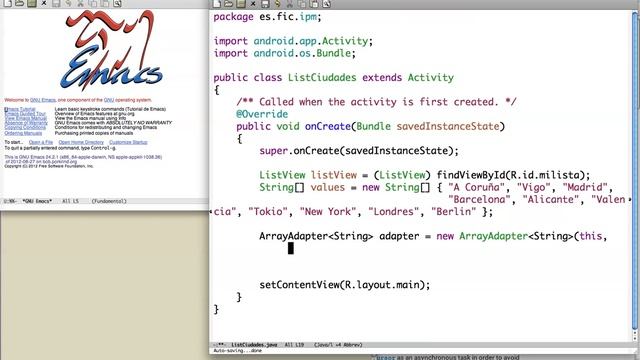The image size is (640, 360).
Task: Click 'Auto-saving...done' echo area message
Action: (x=238, y=351)
